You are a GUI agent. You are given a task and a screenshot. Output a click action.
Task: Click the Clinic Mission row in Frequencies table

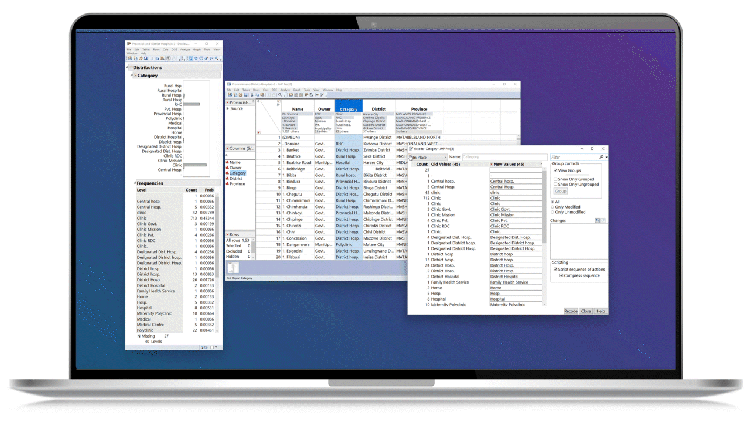pos(175,230)
